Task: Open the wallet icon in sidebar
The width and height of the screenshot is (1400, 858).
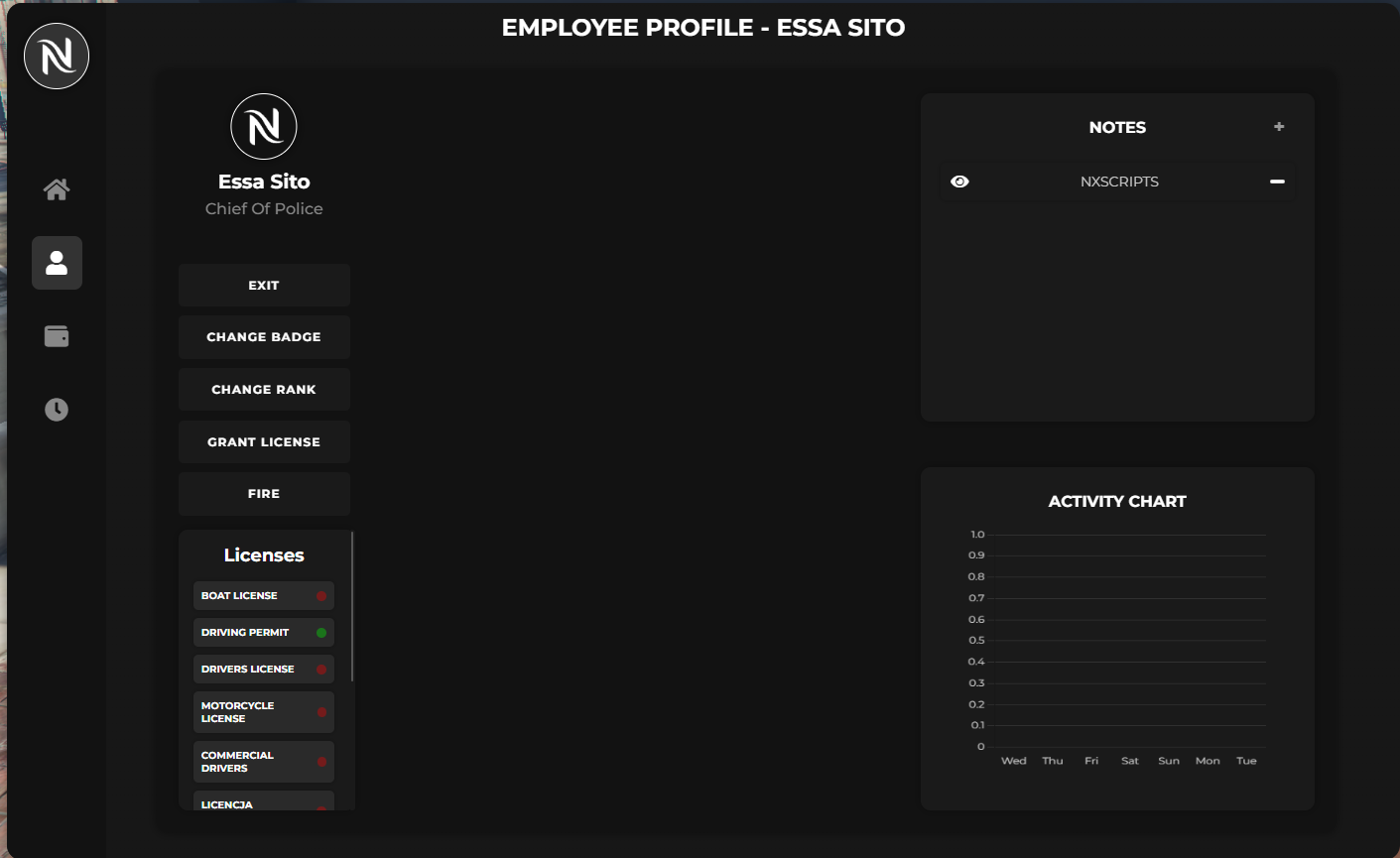Action: 57,336
